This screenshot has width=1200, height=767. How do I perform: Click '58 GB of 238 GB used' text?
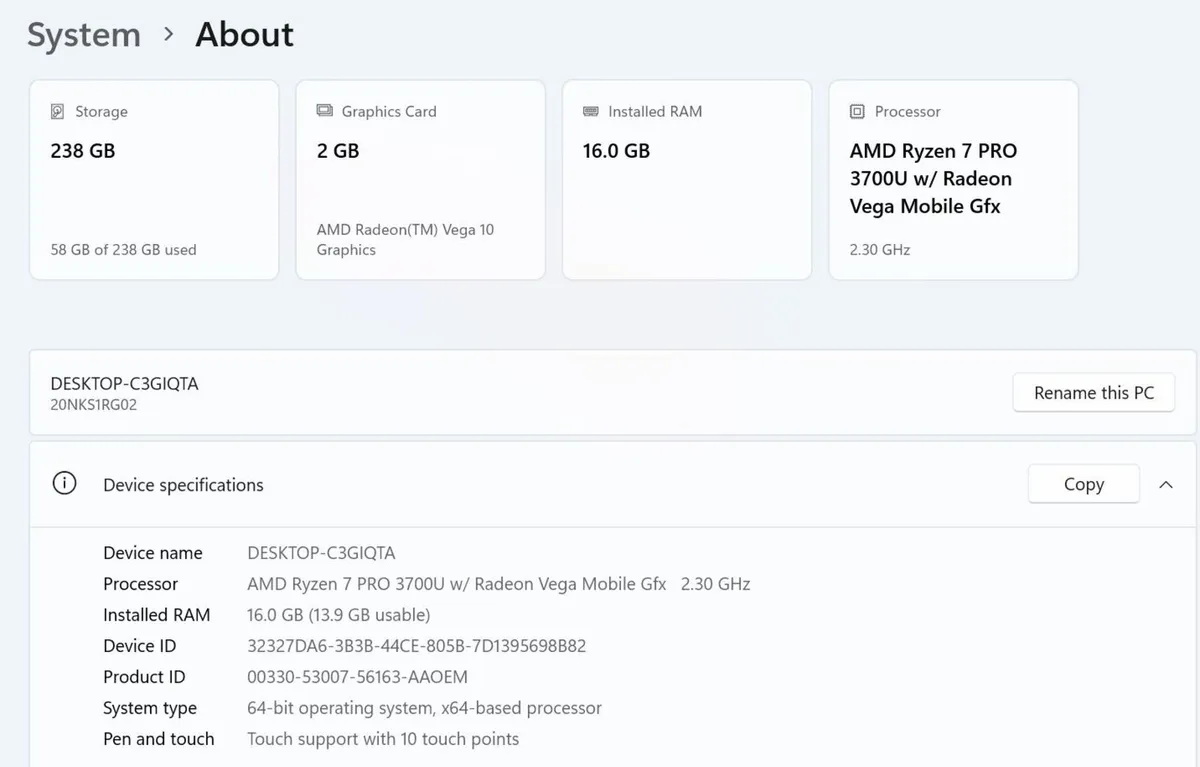[123, 250]
